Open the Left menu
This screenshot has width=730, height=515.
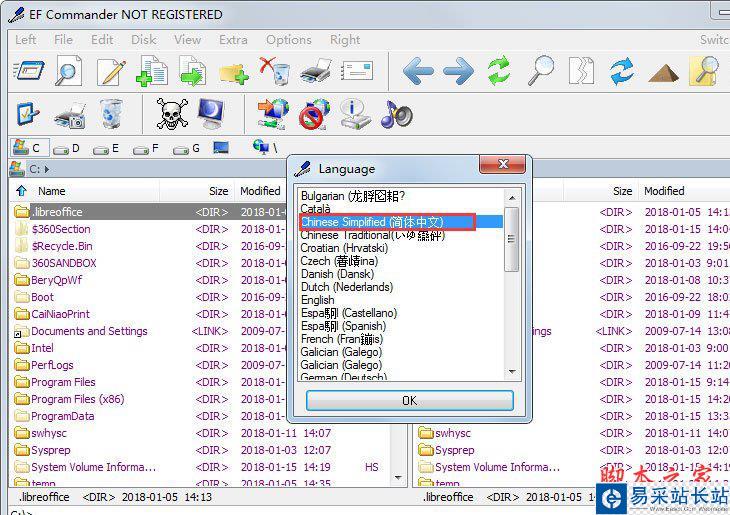coord(25,40)
